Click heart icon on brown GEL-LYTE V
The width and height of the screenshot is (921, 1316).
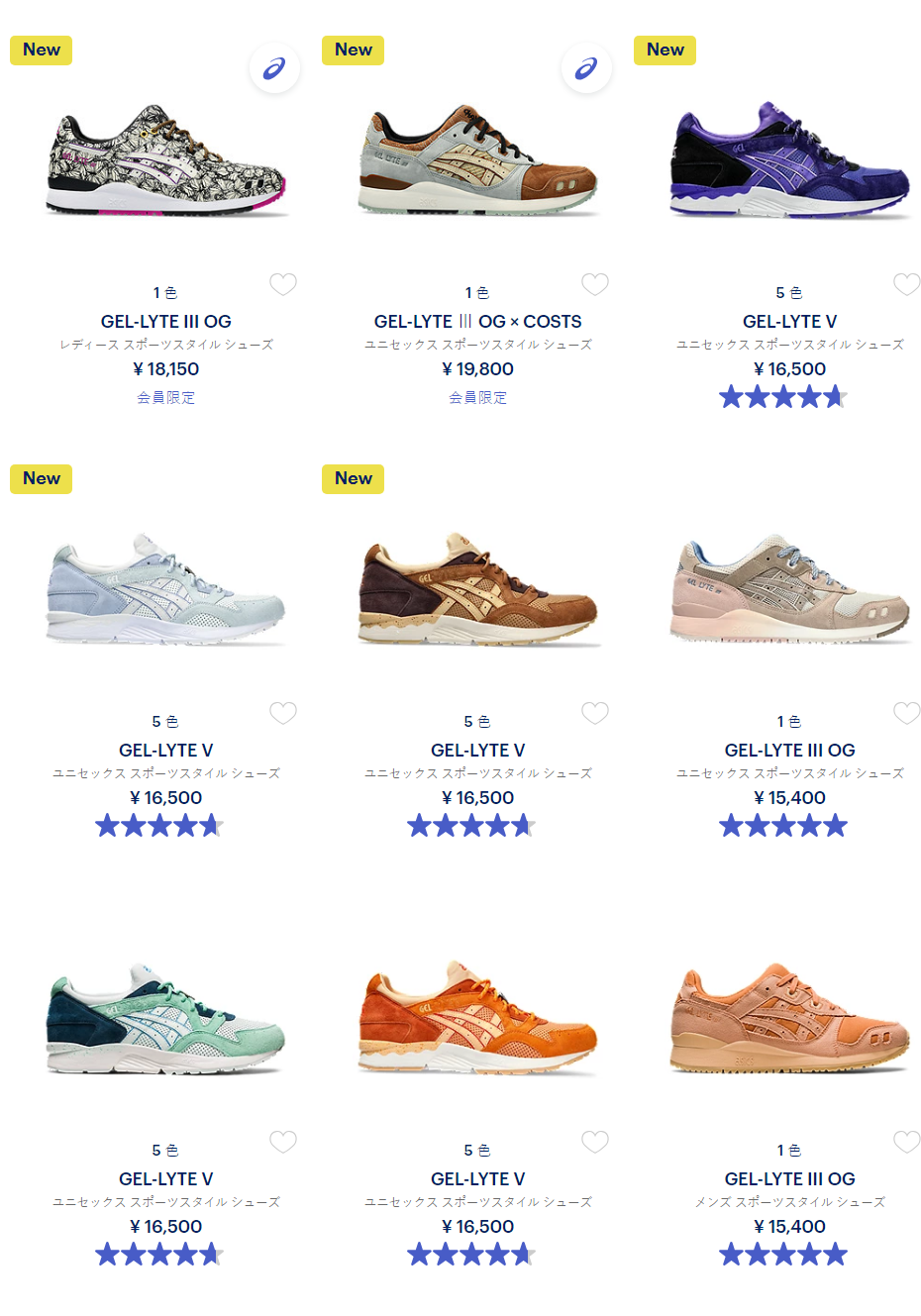(x=595, y=713)
